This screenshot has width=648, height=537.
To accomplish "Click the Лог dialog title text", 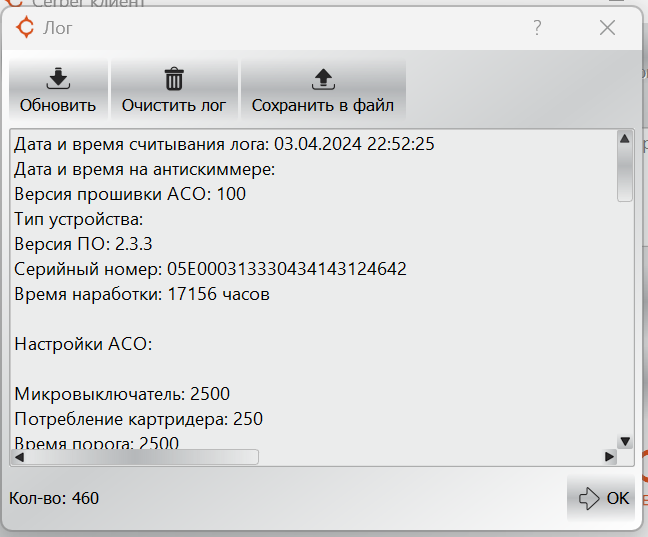I will [x=58, y=28].
